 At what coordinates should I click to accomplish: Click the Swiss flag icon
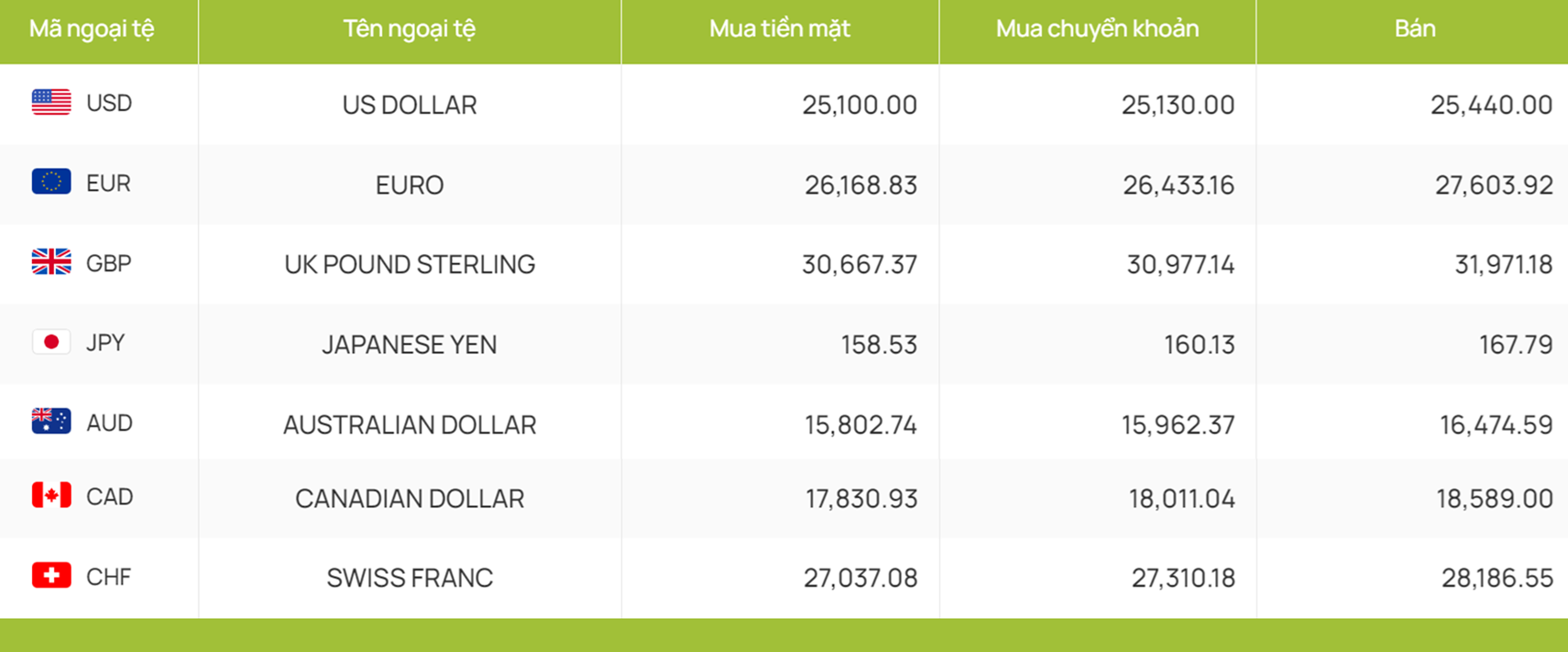point(51,575)
